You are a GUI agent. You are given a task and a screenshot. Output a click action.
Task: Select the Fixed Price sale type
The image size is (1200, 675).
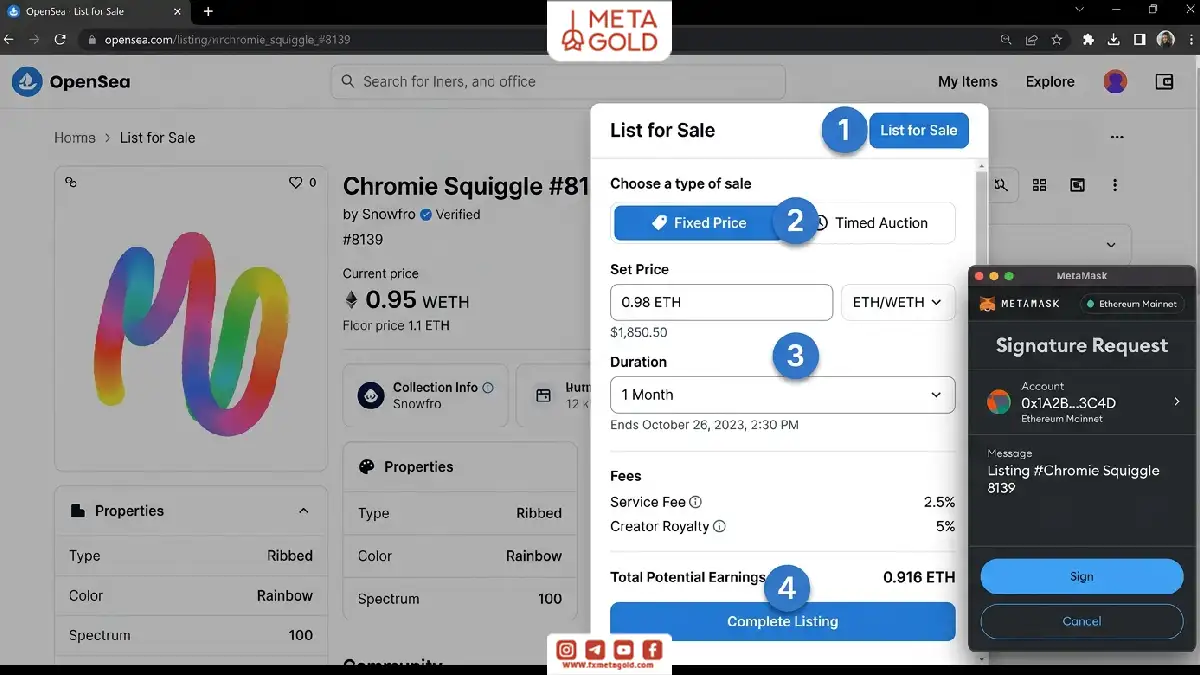[x=699, y=223]
